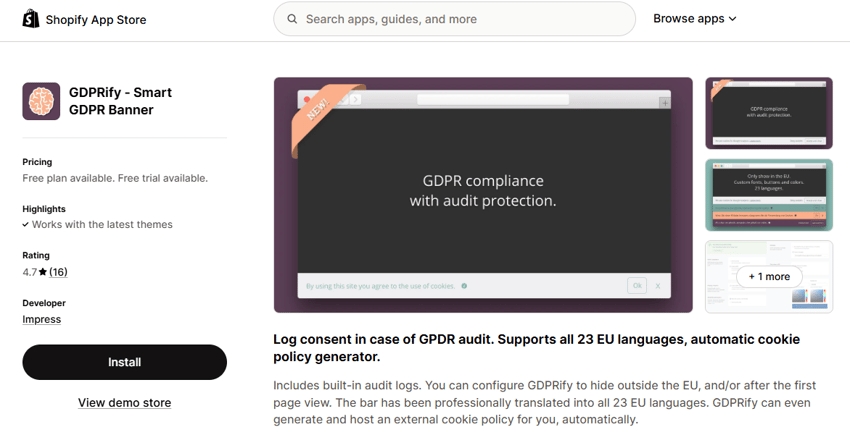The image size is (850, 427).
Task: Expand the Browse apps dropdown
Action: [694, 18]
